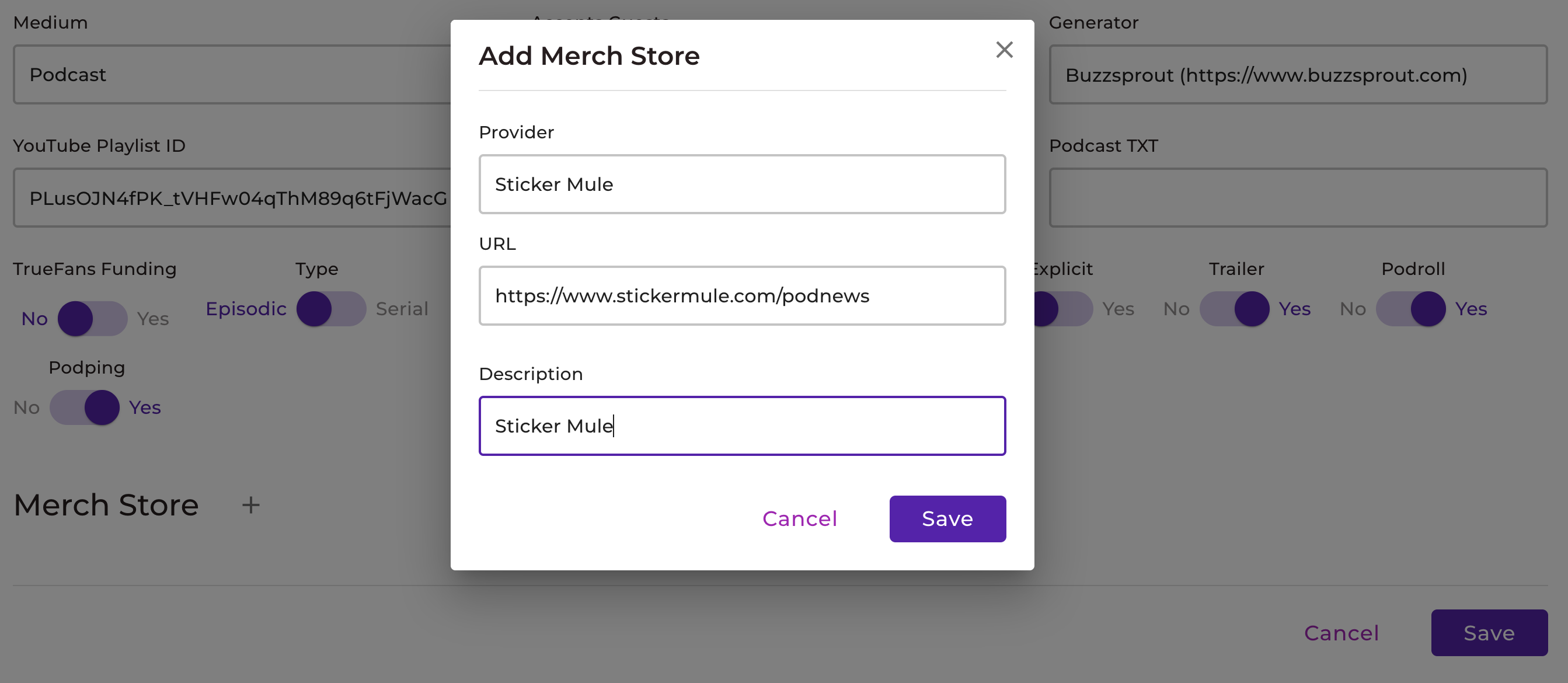The image size is (1568, 683).
Task: Close the Add Merch Store dialog
Action: tap(1003, 50)
